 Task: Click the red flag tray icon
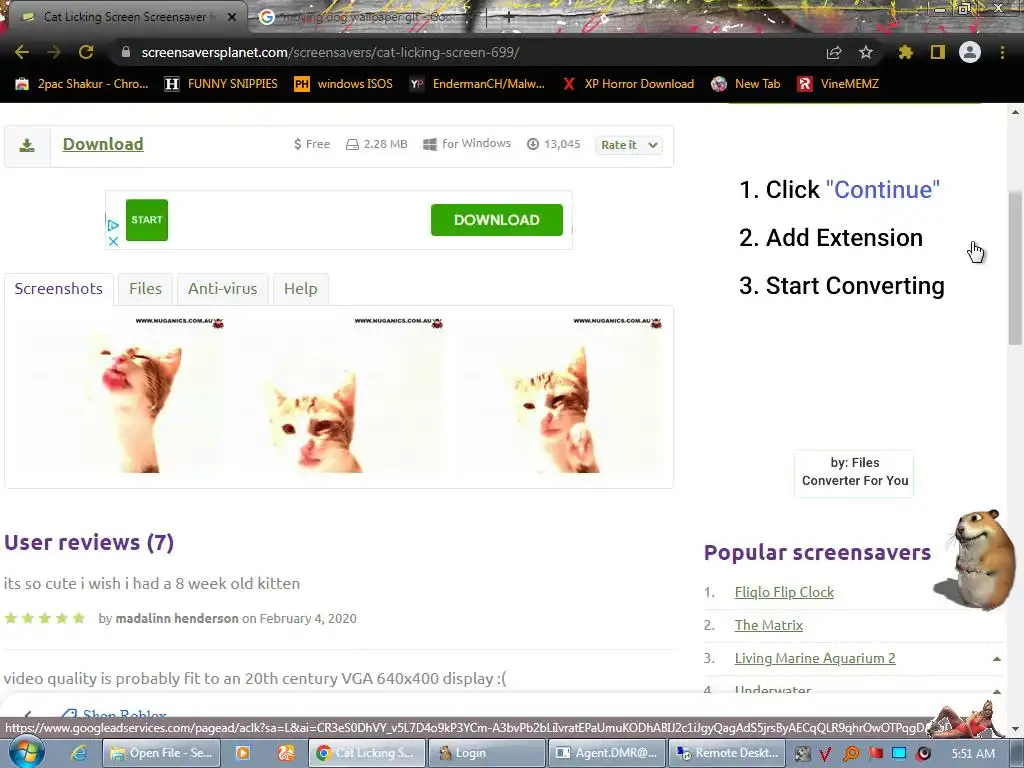coord(876,754)
